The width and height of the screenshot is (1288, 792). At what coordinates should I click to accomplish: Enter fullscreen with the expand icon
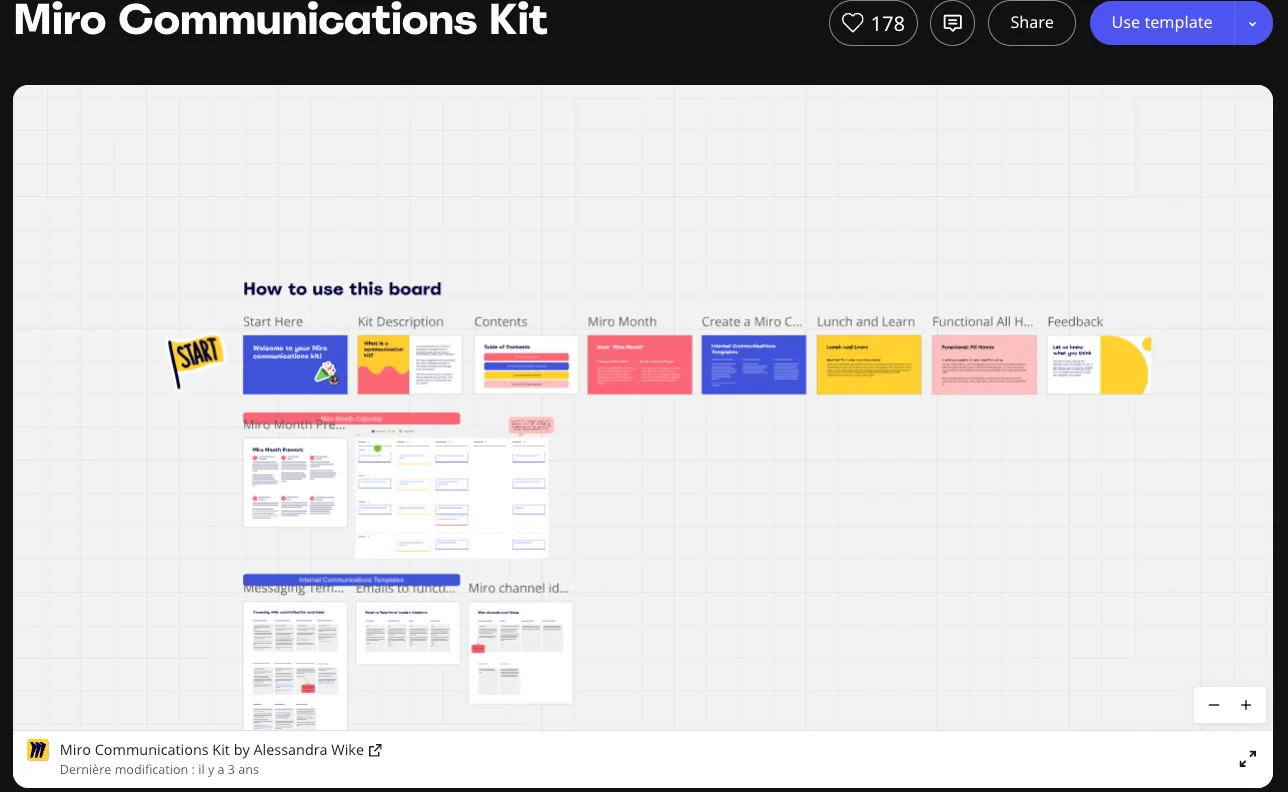click(1248, 759)
